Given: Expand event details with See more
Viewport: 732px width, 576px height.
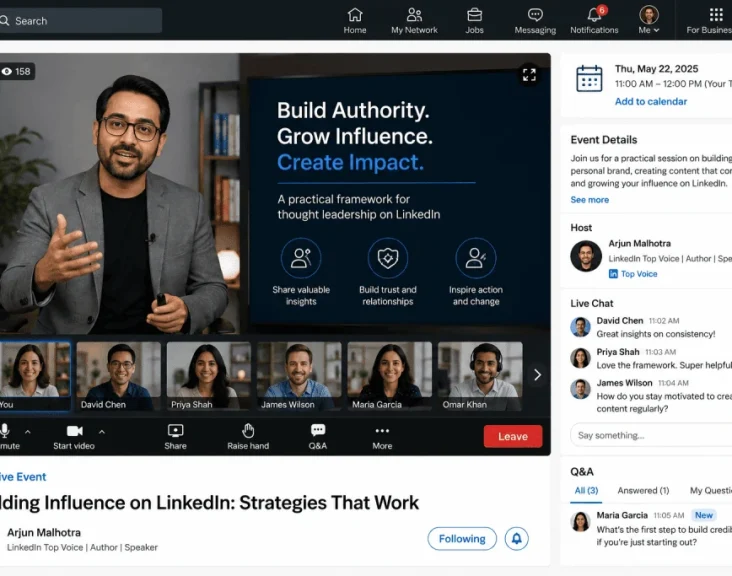Looking at the screenshot, I should (x=590, y=200).
